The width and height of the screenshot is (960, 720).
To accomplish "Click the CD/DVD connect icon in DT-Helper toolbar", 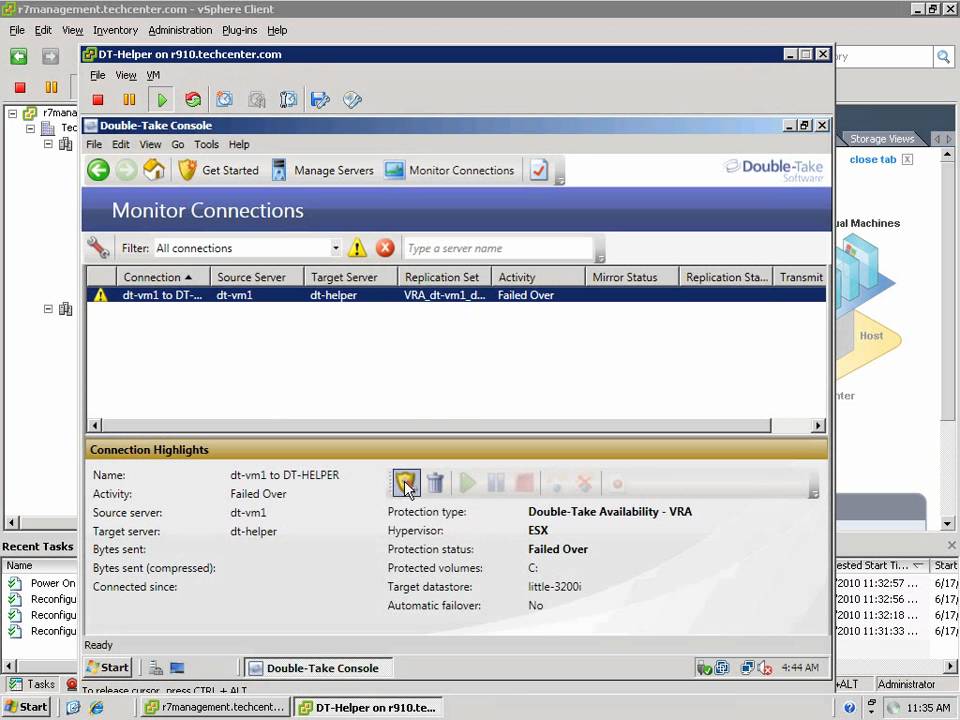I will pos(353,99).
